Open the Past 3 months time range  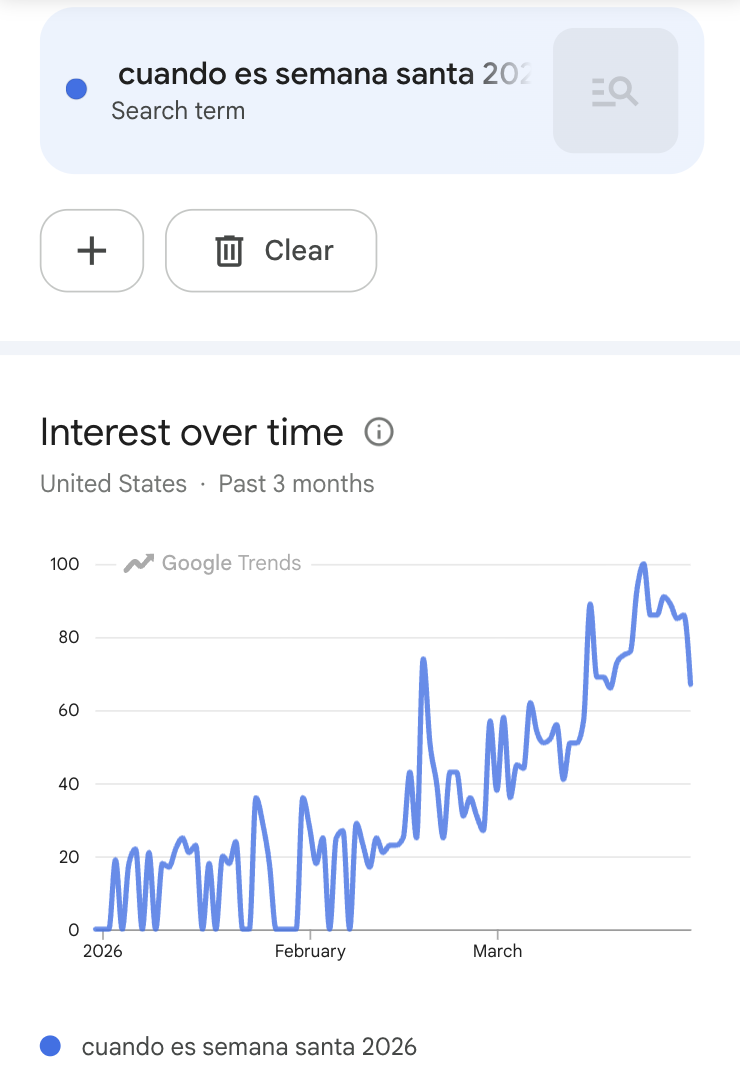[296, 484]
